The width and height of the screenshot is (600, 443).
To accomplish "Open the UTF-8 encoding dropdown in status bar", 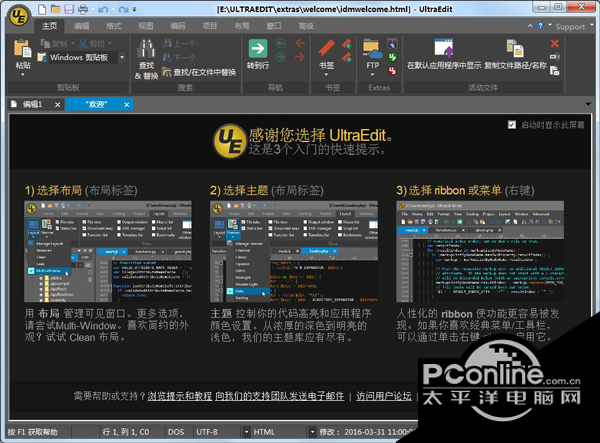I will tap(246, 432).
